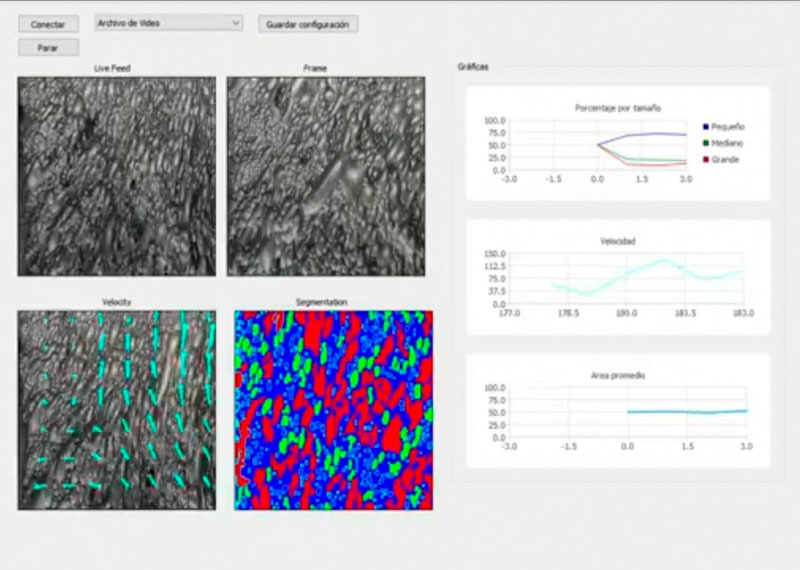
Task: Click Guardar configuración button
Action: coord(308,24)
